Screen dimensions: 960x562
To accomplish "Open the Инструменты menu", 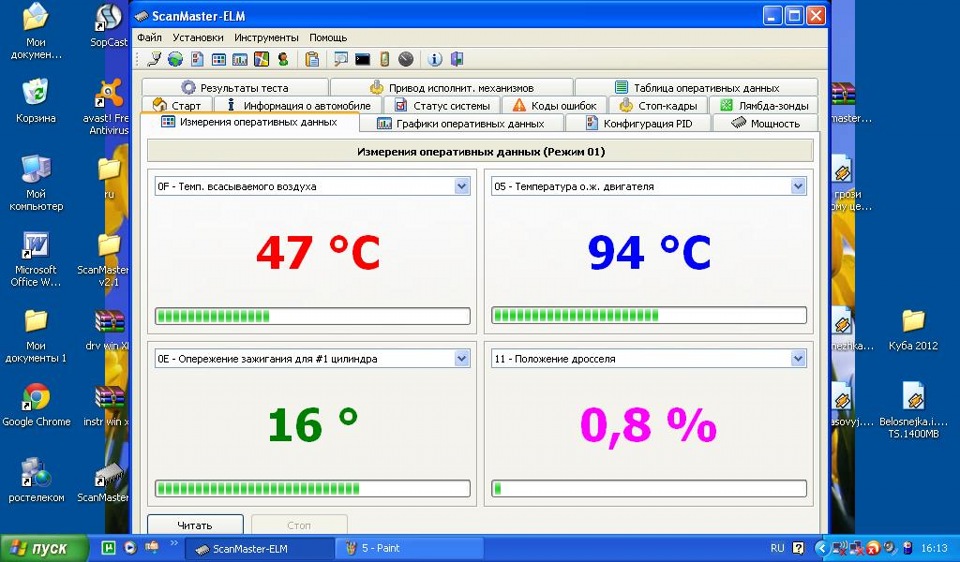I will point(266,37).
